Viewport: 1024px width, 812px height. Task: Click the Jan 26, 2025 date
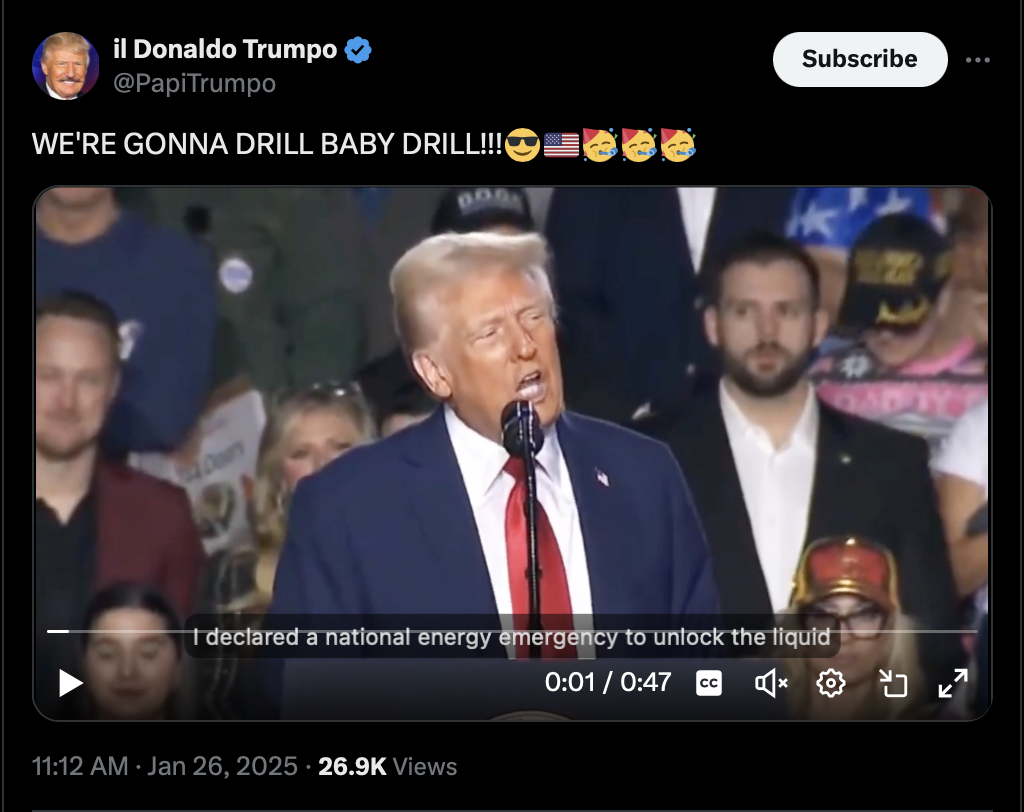point(222,766)
